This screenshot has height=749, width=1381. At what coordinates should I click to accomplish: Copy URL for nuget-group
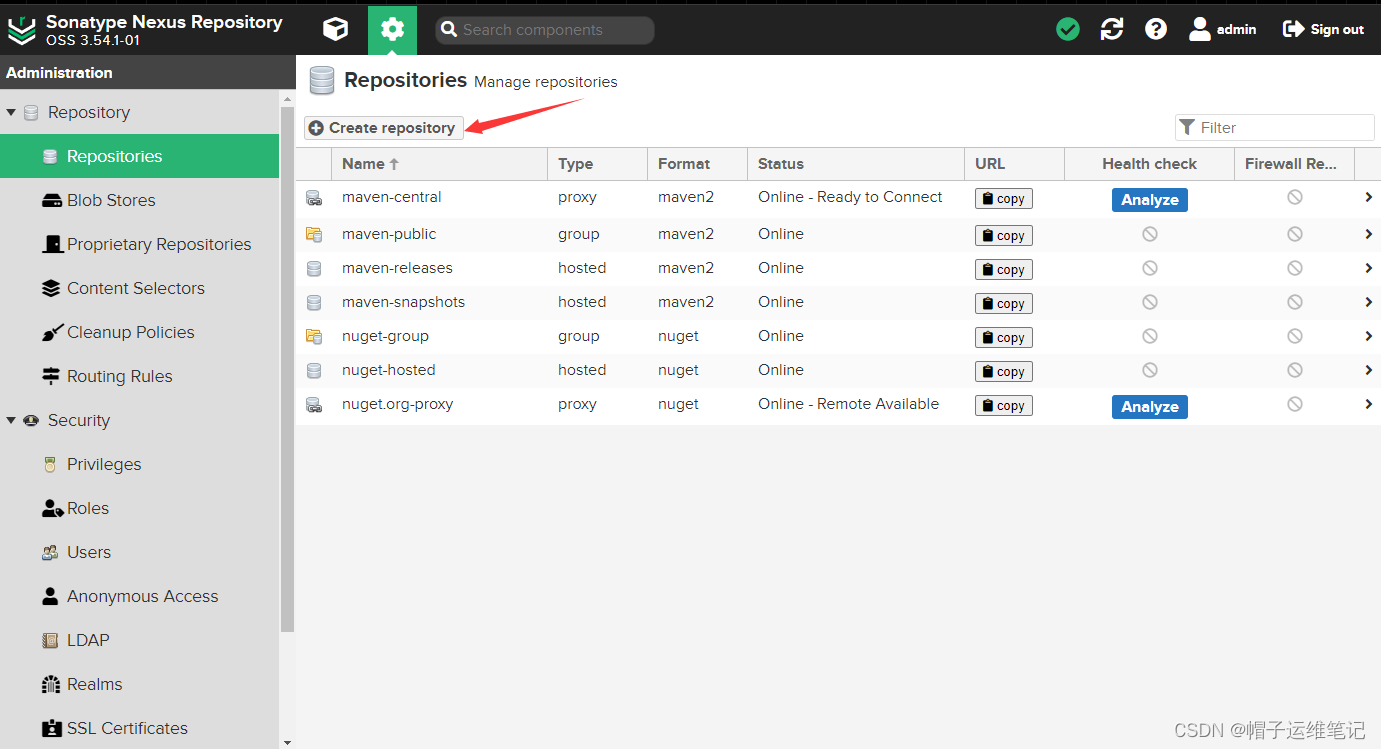tap(1004, 338)
